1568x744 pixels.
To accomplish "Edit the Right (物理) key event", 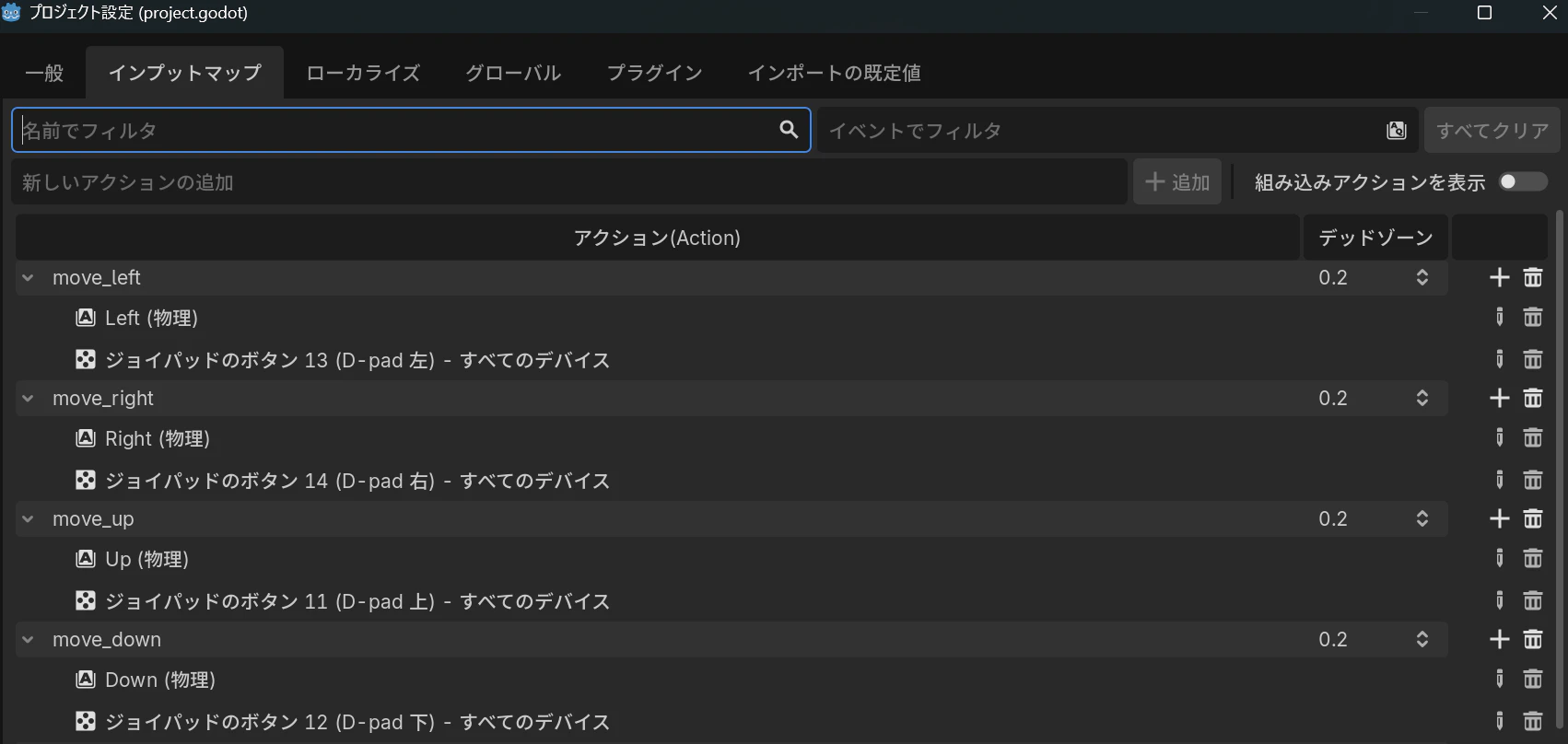I will click(x=1500, y=438).
